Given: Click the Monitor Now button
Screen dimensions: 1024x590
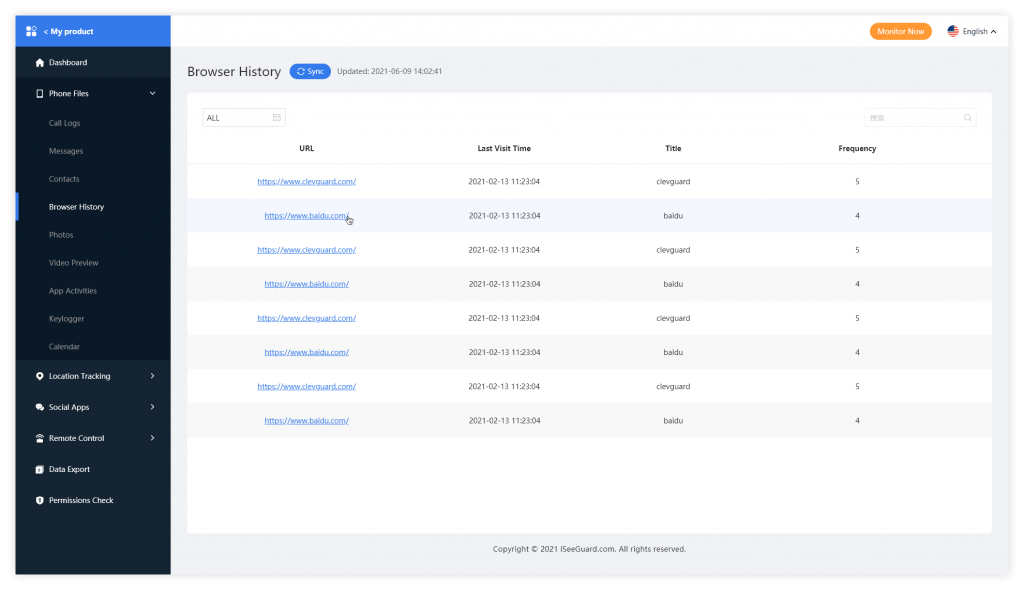Looking at the screenshot, I should coord(901,31).
